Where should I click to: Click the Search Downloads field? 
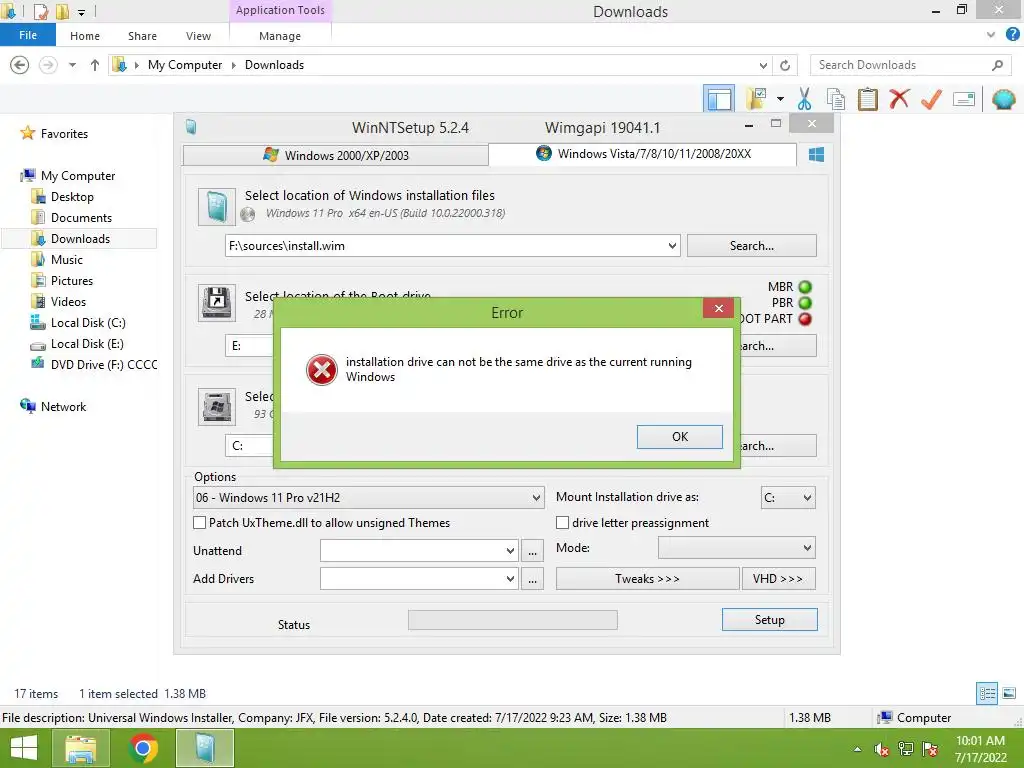[910, 65]
